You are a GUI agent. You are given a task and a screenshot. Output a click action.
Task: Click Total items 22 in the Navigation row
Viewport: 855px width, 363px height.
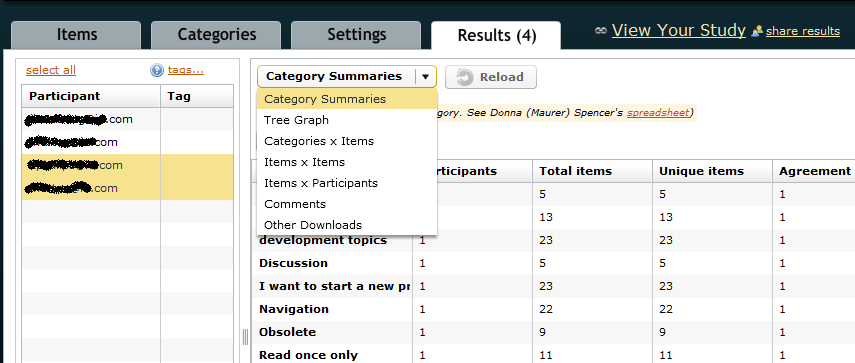[546, 309]
